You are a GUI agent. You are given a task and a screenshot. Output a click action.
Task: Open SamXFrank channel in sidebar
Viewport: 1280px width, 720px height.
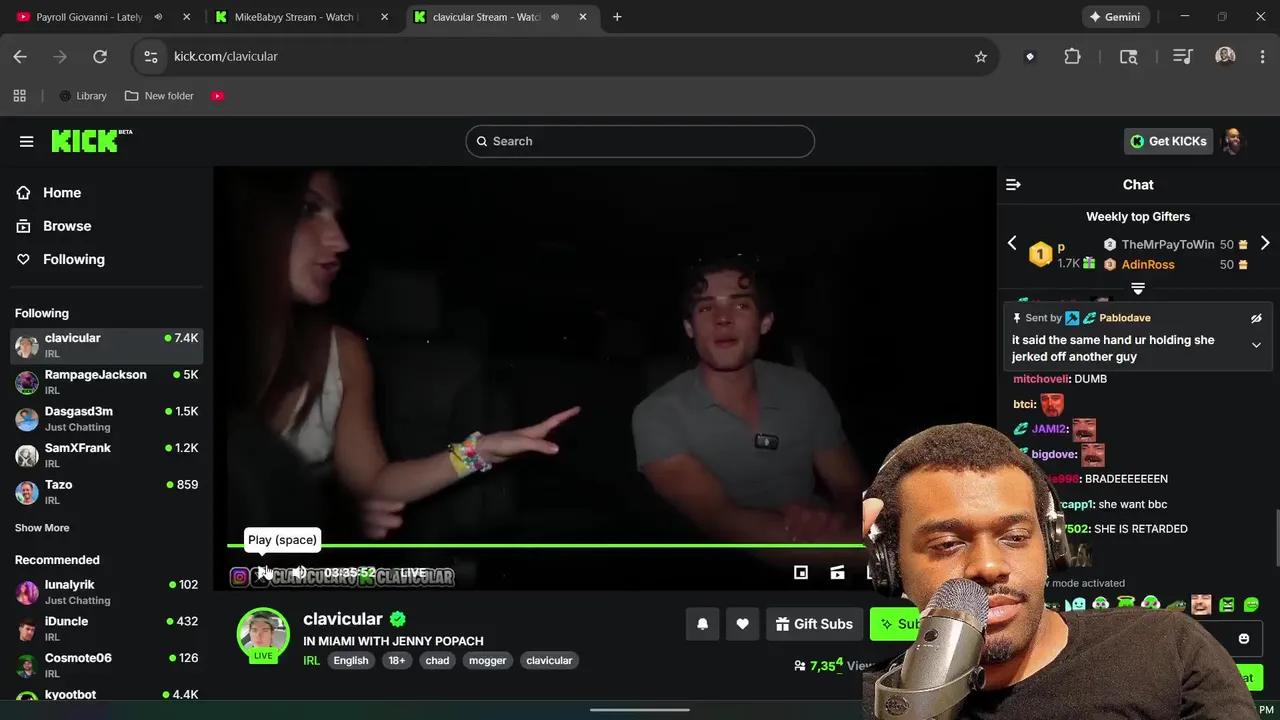(107, 455)
